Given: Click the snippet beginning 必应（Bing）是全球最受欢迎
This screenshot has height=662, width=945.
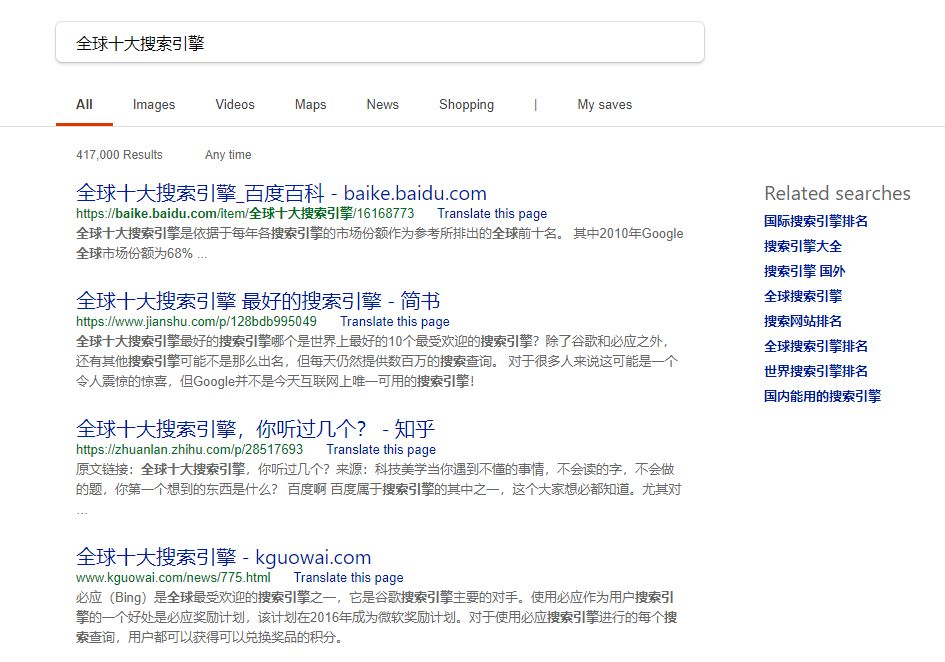Looking at the screenshot, I should (x=377, y=617).
